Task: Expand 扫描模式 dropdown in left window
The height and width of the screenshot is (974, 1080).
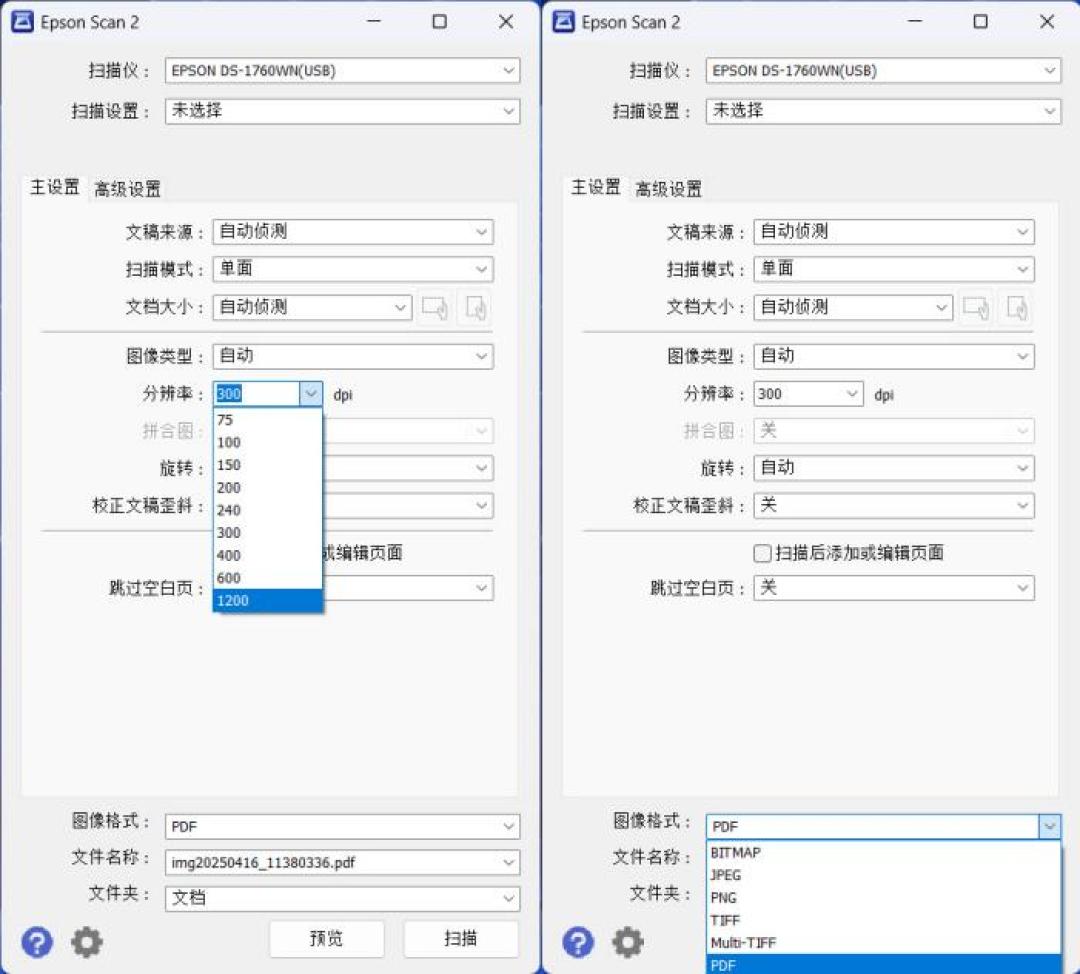Action: pyautogui.click(x=353, y=269)
